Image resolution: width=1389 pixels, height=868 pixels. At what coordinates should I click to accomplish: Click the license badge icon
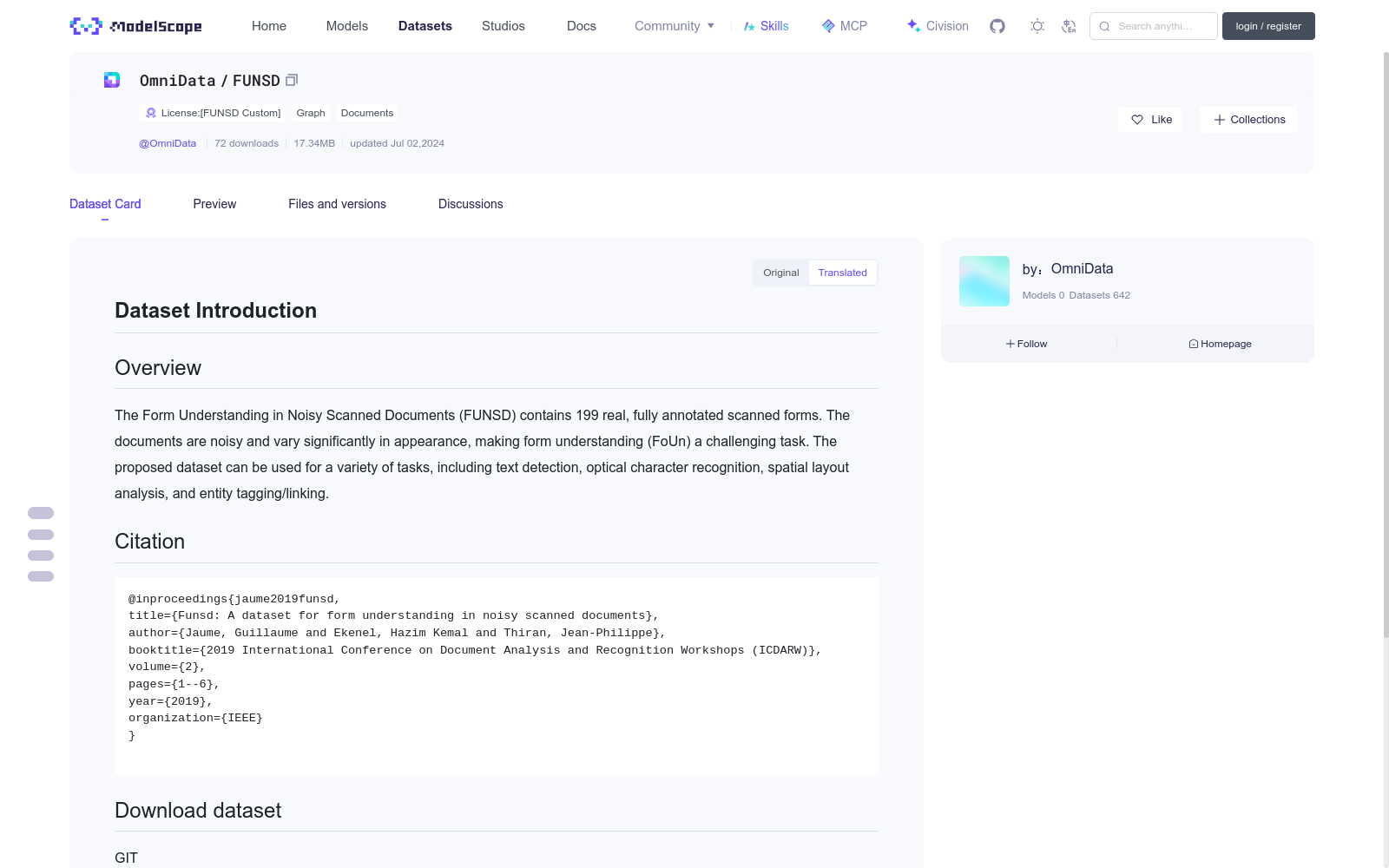pyautogui.click(x=151, y=113)
